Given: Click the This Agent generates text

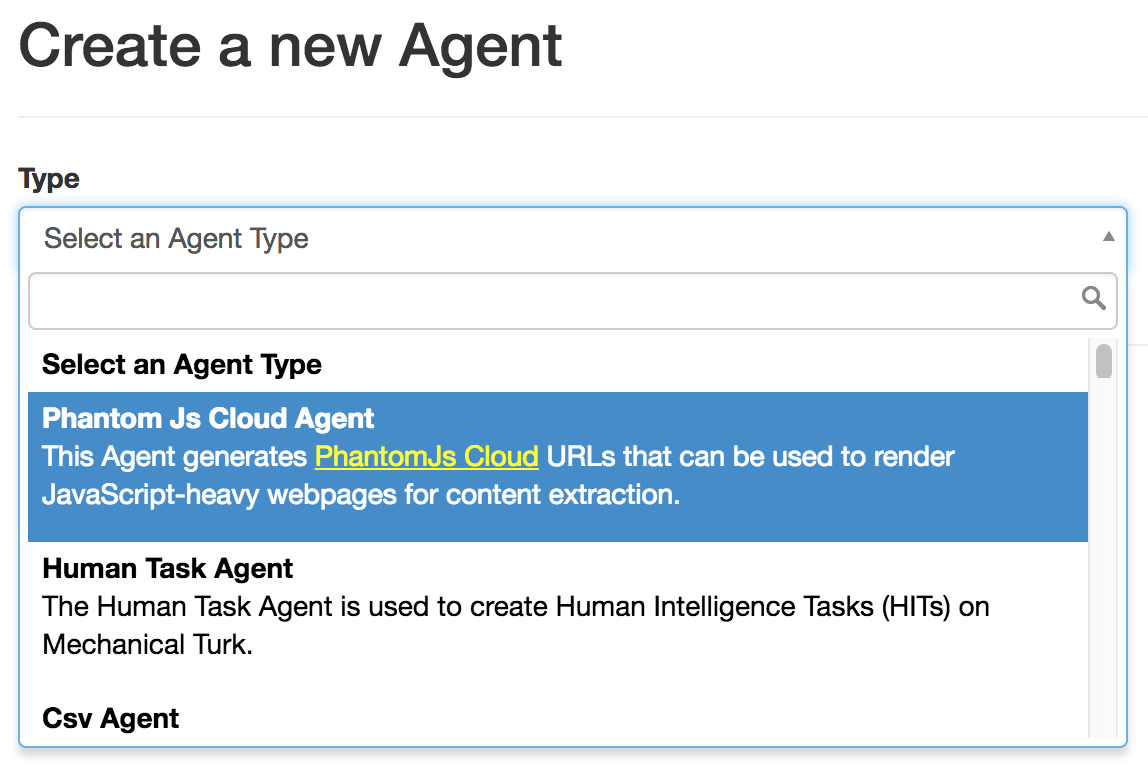Looking at the screenshot, I should (174, 456).
